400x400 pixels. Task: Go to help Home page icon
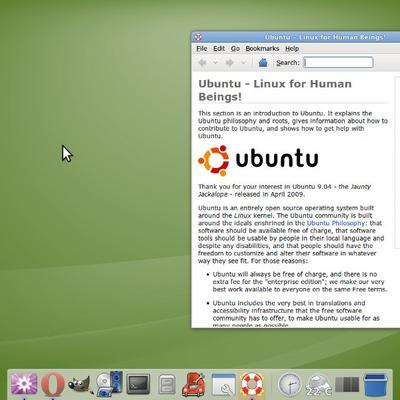[x=263, y=62]
